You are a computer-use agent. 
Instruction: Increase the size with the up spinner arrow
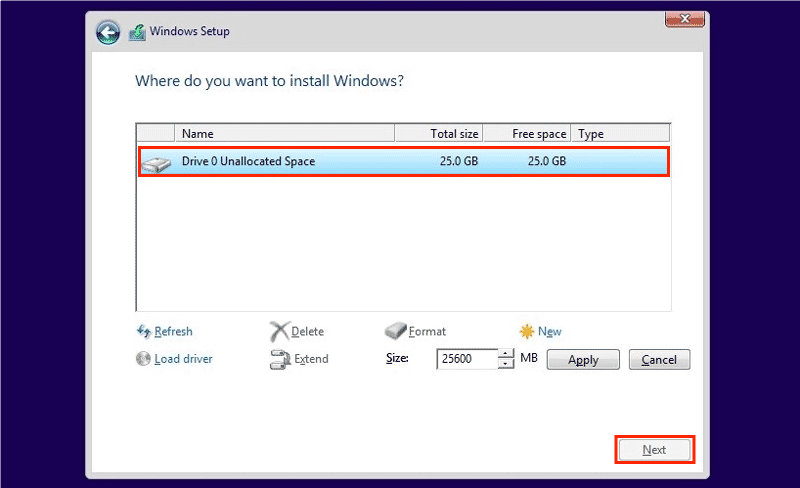pyautogui.click(x=506, y=354)
